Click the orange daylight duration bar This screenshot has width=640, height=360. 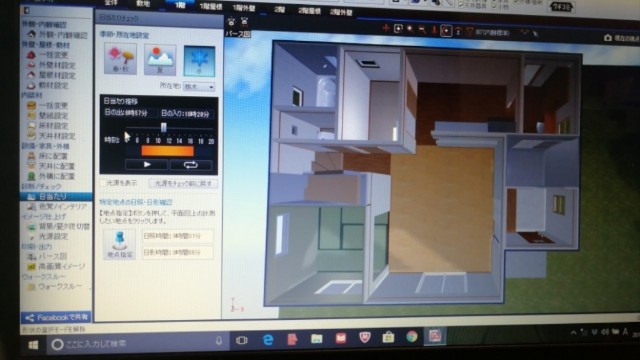click(x=167, y=151)
